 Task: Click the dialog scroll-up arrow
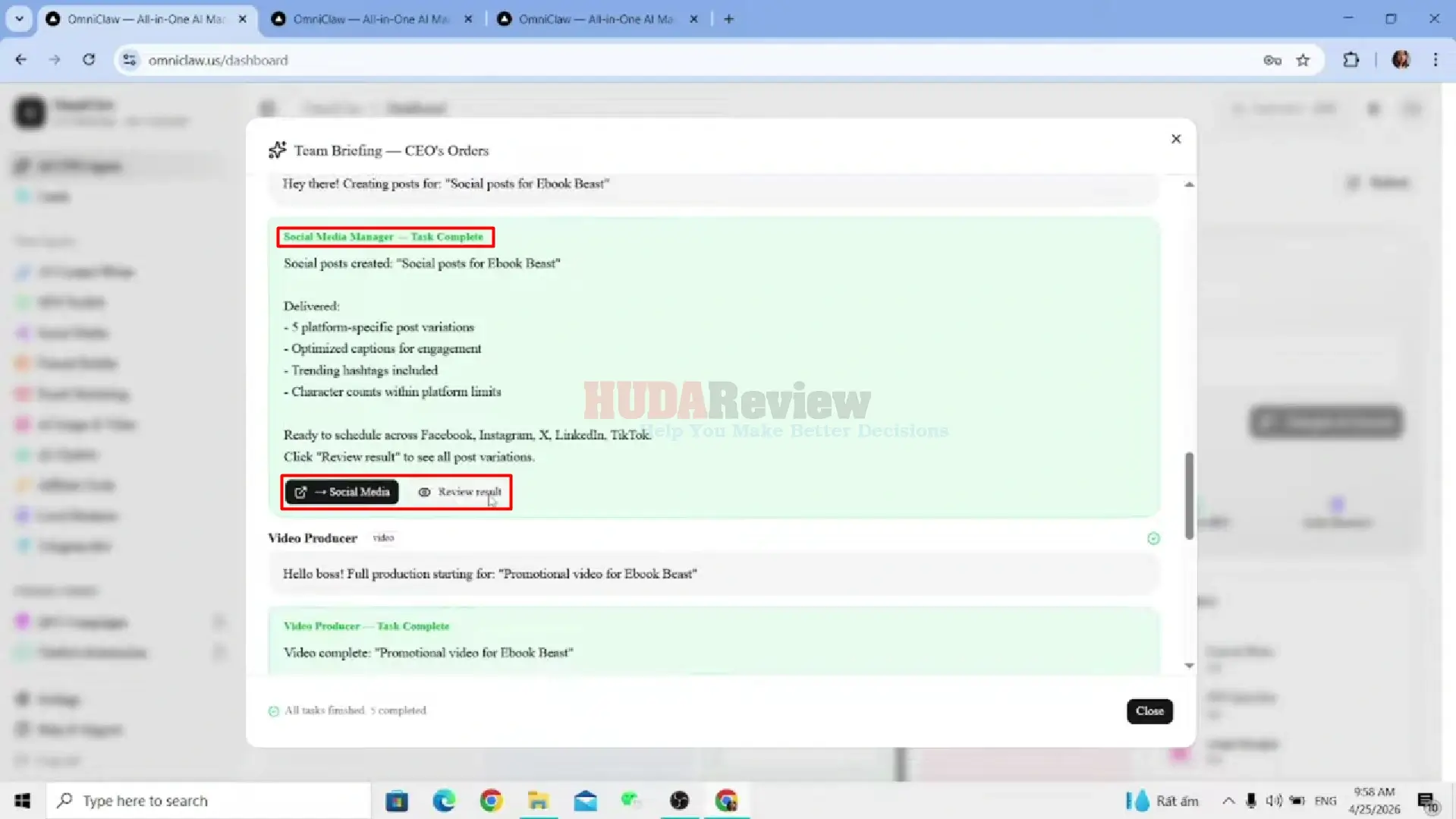point(1189,184)
